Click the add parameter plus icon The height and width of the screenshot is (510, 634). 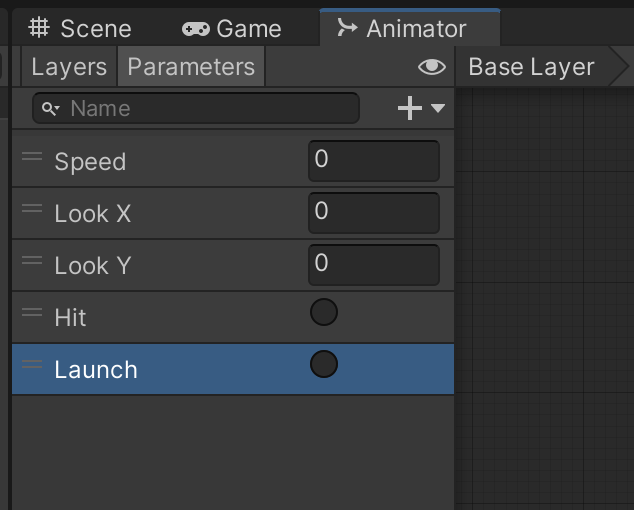pyautogui.click(x=409, y=108)
